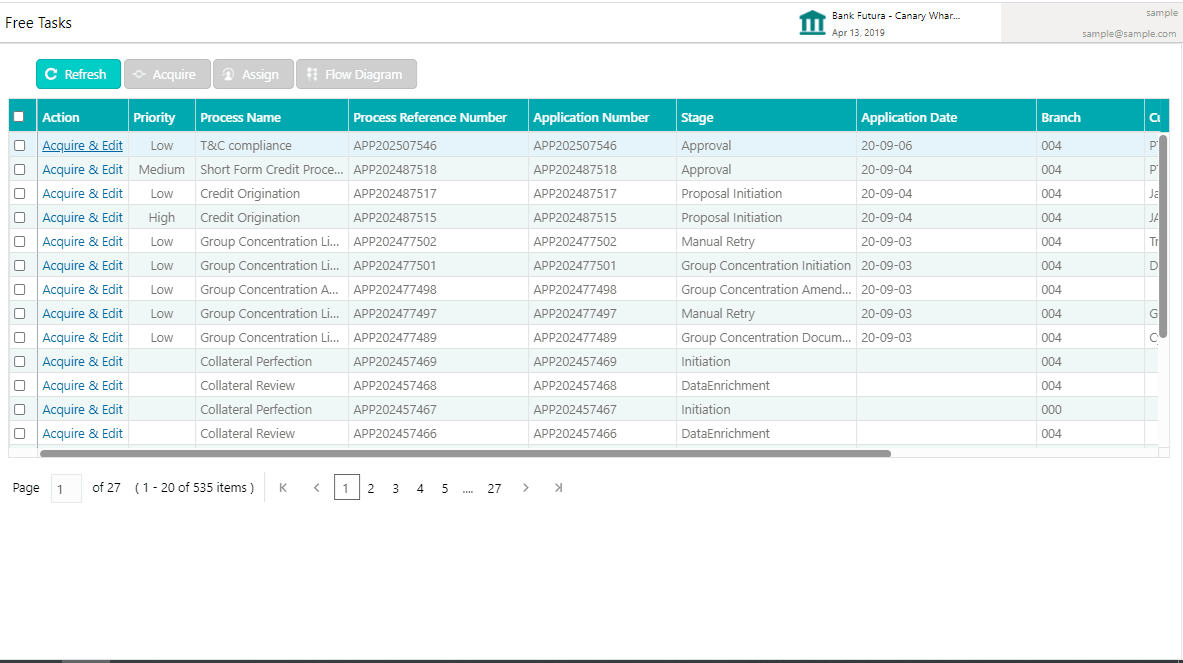Check the row for APP202507546
The width and height of the screenshot is (1183, 663).
point(20,146)
